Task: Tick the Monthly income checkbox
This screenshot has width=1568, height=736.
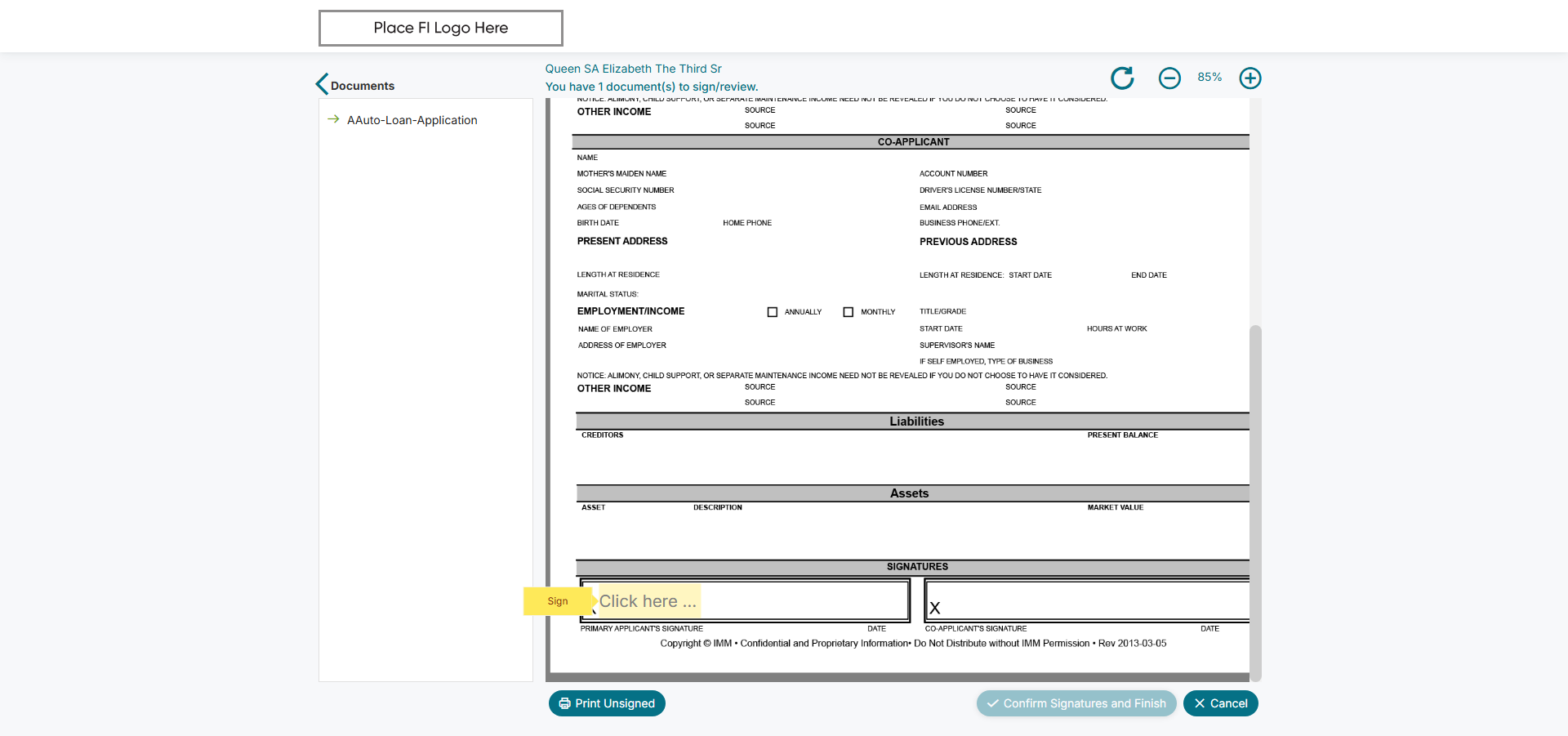Action: (849, 312)
